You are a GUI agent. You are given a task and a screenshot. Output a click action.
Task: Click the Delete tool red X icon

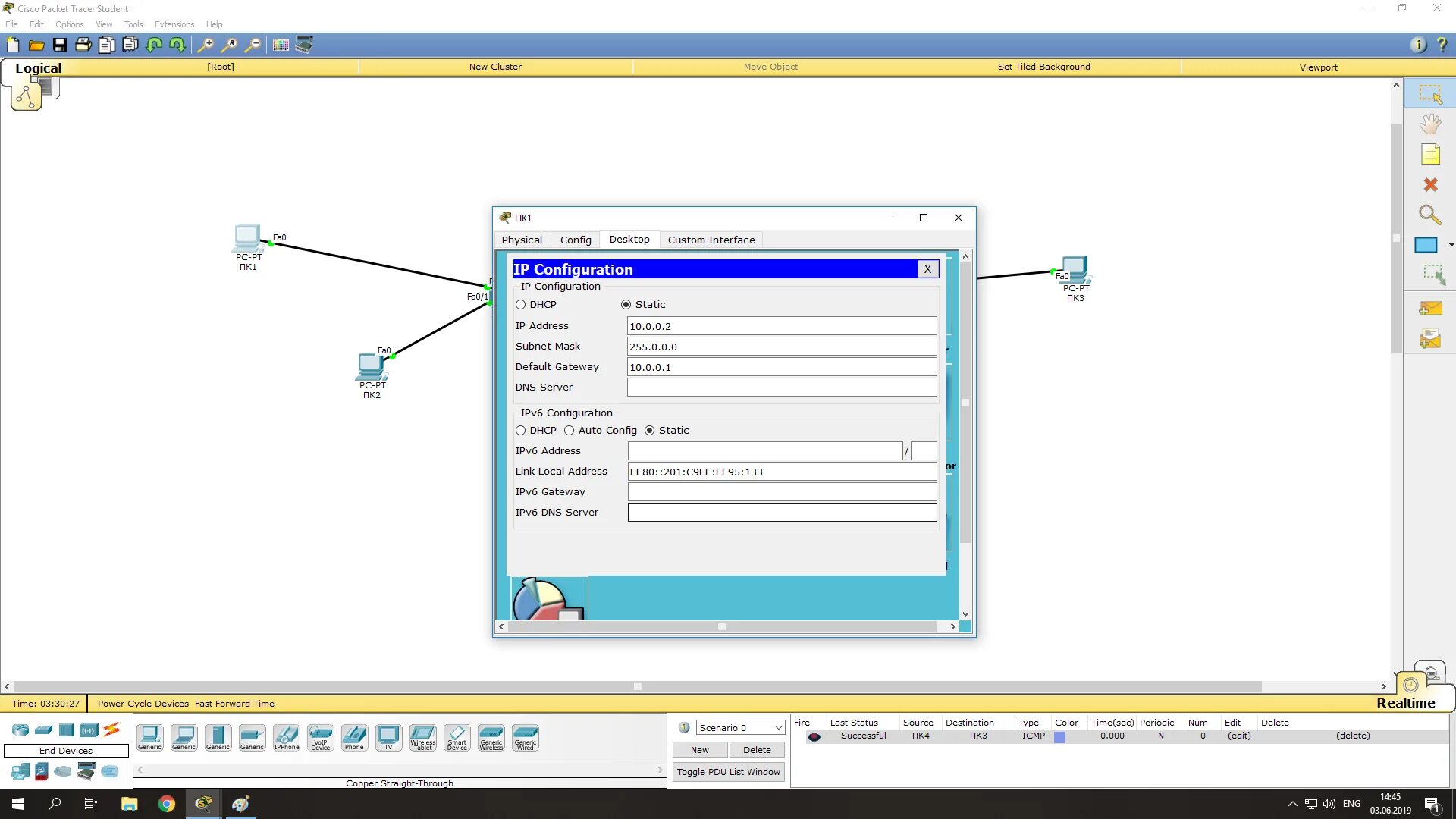click(1430, 185)
